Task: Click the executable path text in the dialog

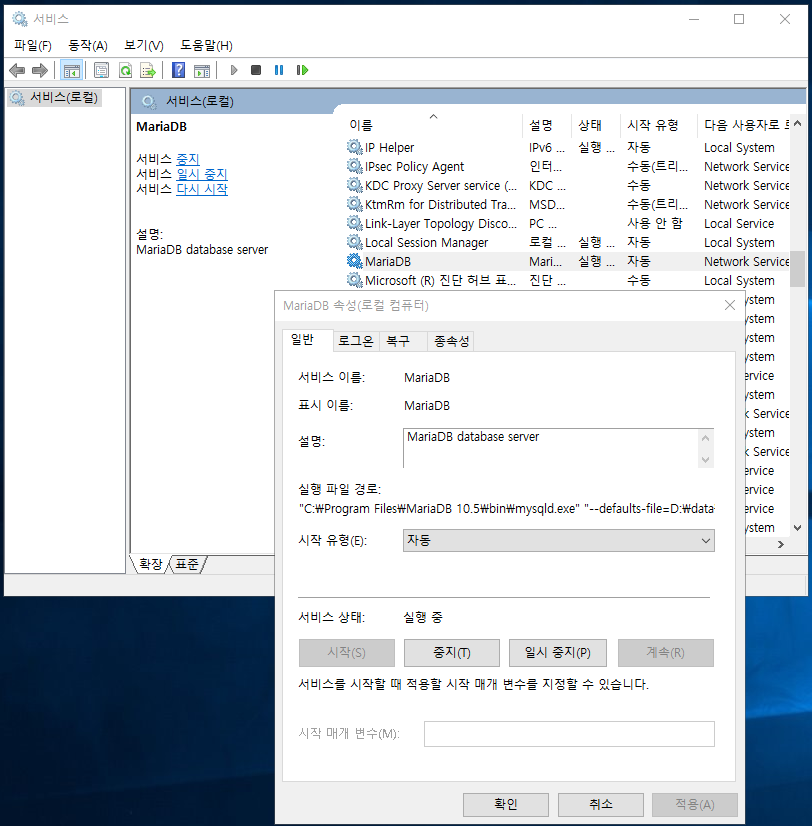Action: 506,508
